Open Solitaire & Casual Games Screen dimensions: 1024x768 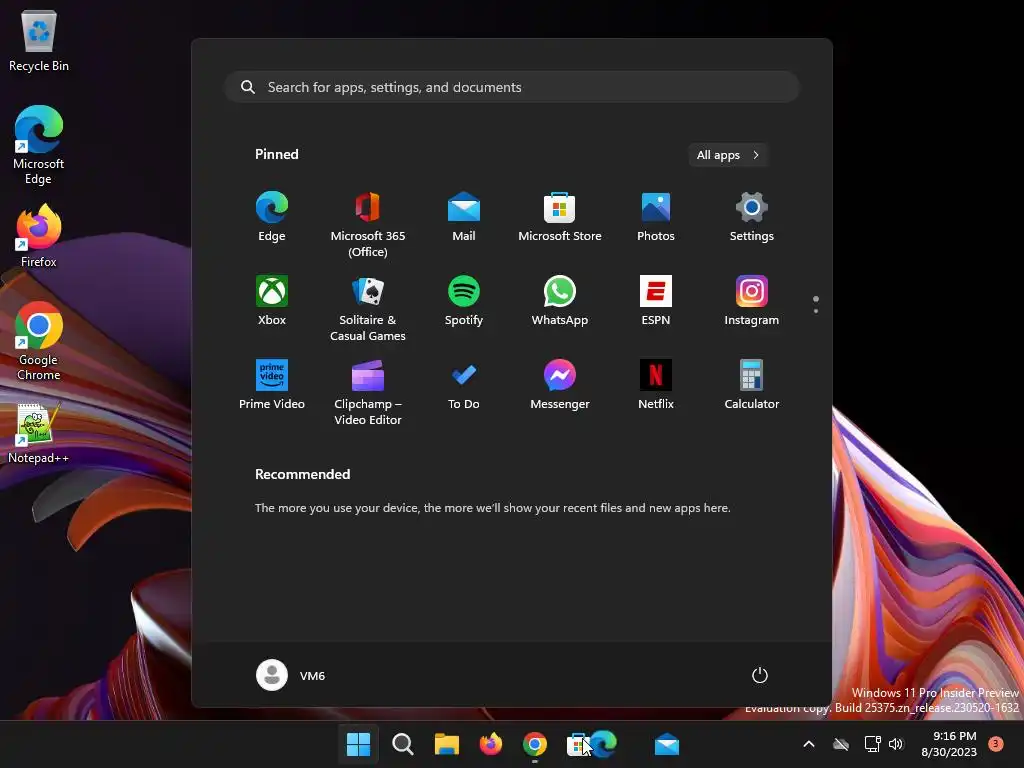coord(368,309)
